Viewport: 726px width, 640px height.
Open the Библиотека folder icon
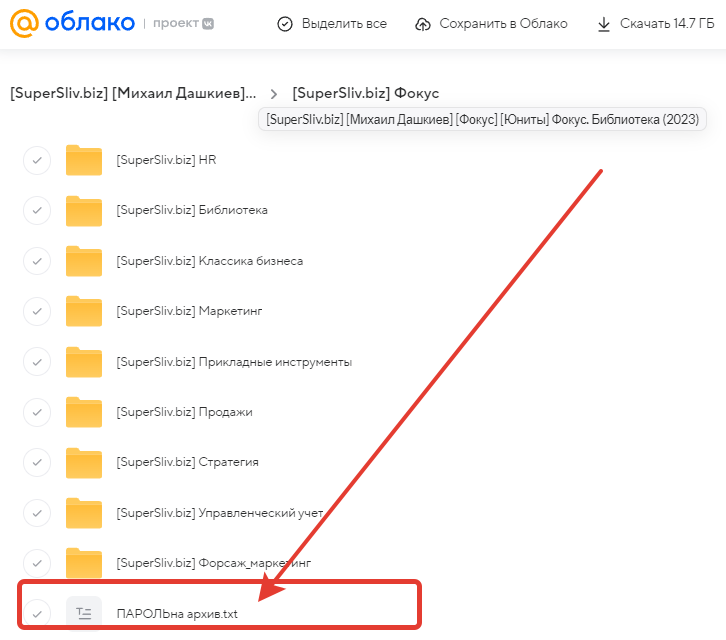[84, 211]
